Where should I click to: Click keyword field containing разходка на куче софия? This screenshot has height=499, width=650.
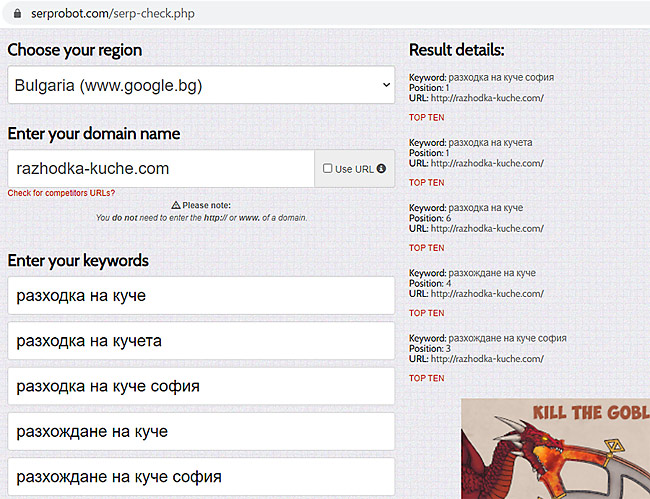[x=201, y=386]
